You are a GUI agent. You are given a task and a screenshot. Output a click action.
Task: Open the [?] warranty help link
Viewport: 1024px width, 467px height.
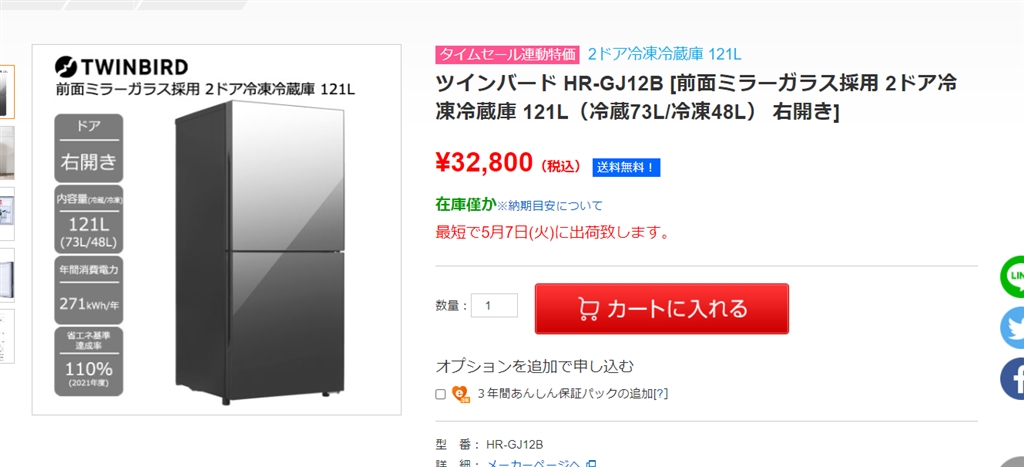[661, 394]
